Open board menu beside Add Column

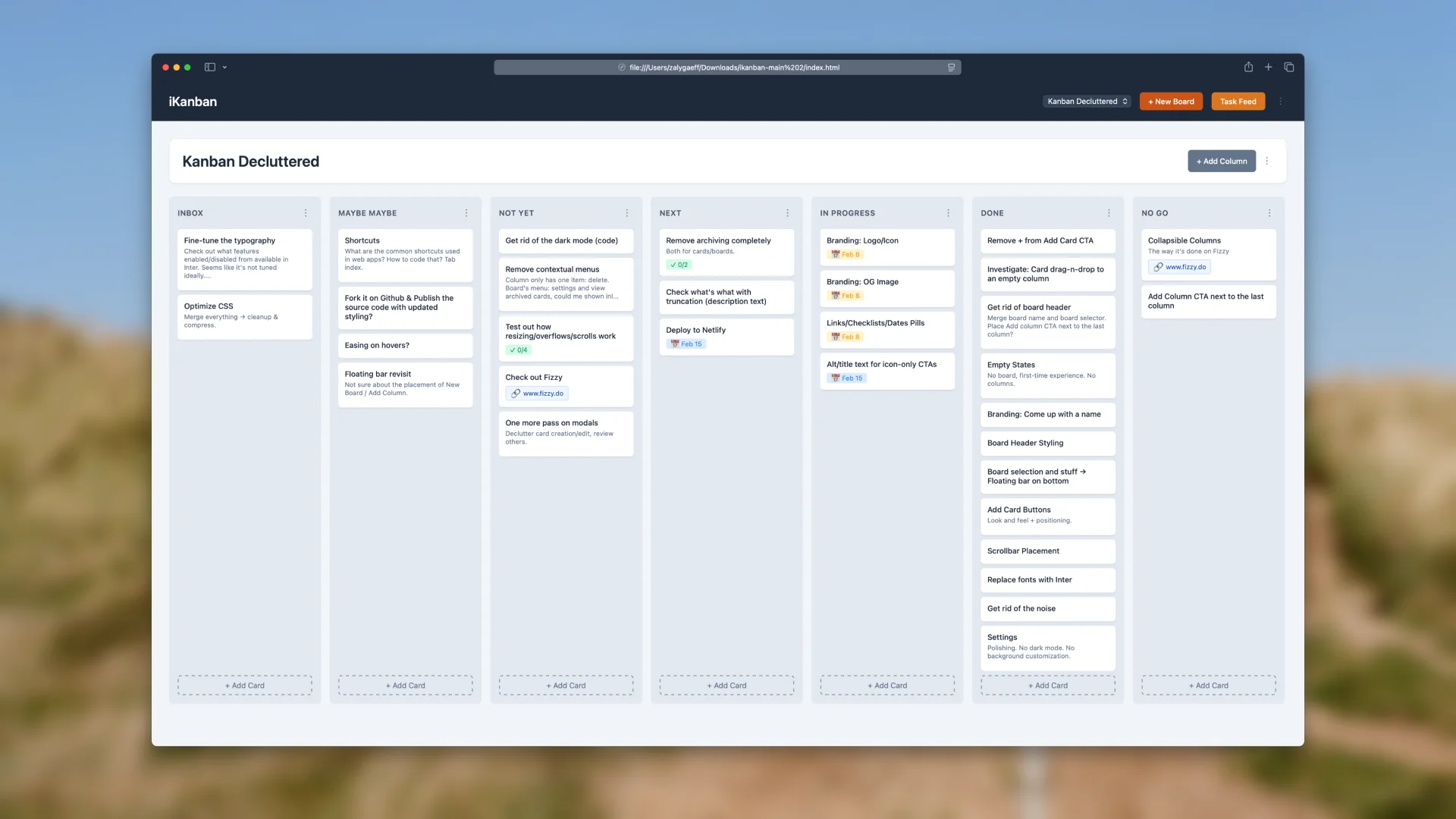[1267, 161]
